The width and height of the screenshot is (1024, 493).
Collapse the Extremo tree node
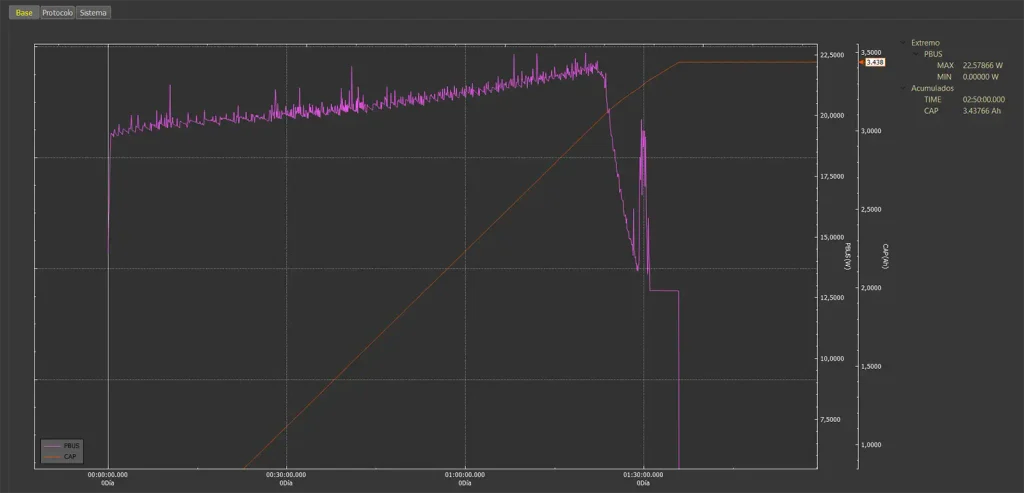coord(903,42)
